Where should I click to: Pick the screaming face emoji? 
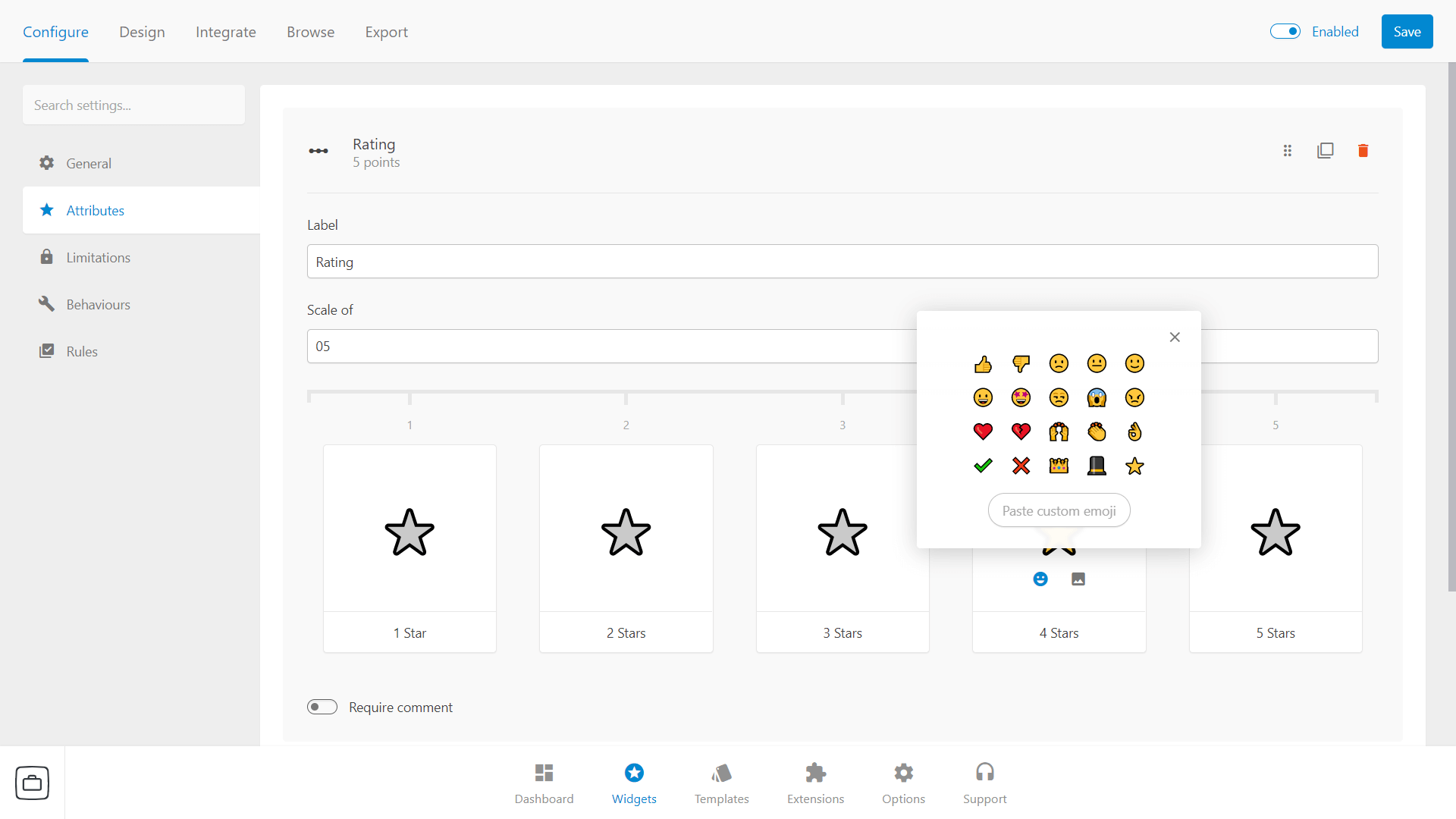point(1097,398)
